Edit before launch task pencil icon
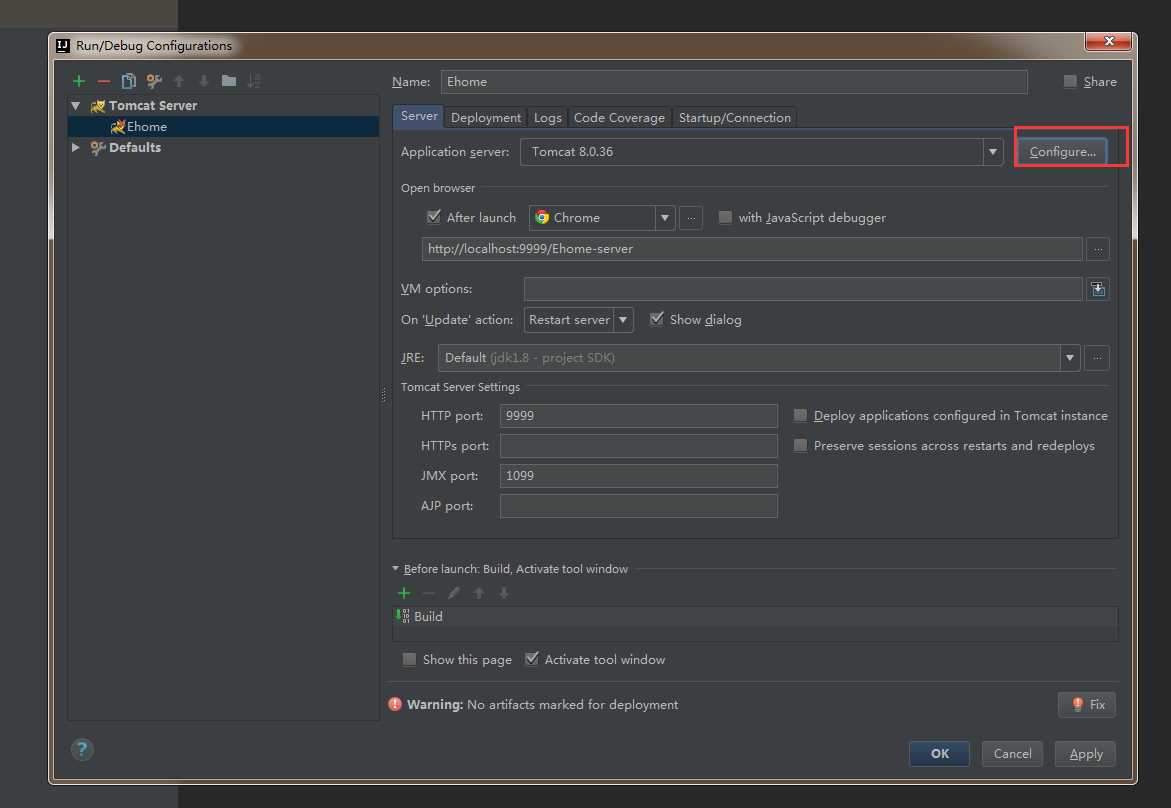Image resolution: width=1171 pixels, height=808 pixels. [453, 593]
